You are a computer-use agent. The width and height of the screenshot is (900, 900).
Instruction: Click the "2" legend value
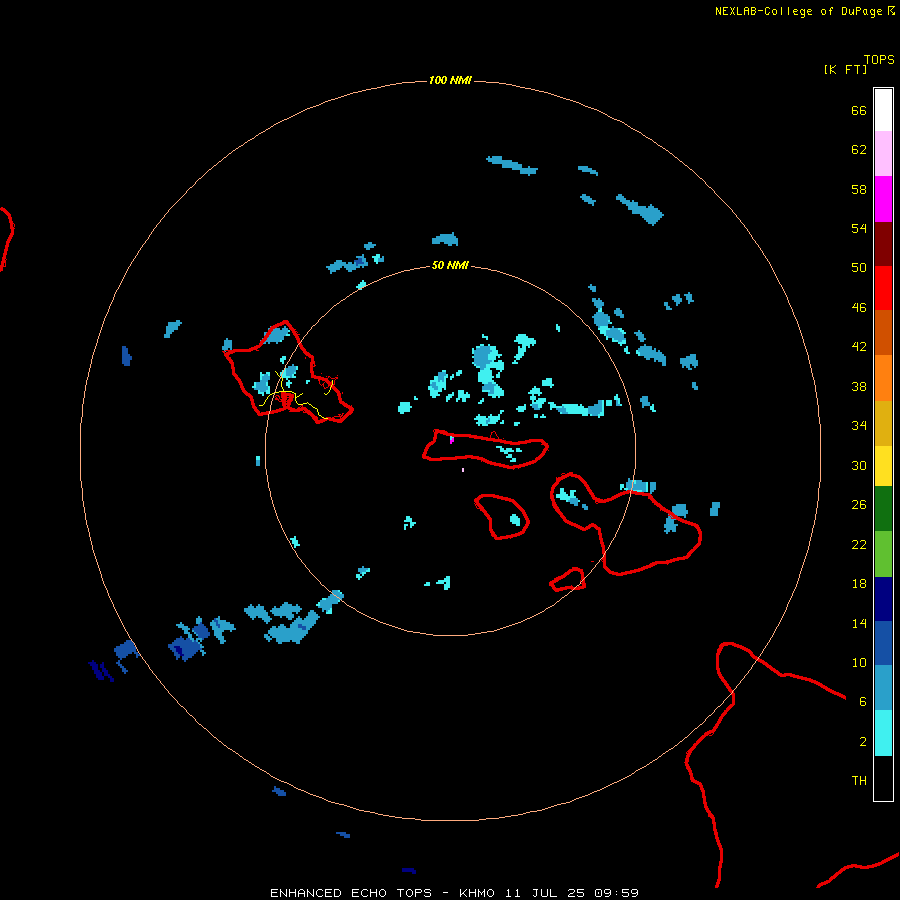(x=863, y=742)
